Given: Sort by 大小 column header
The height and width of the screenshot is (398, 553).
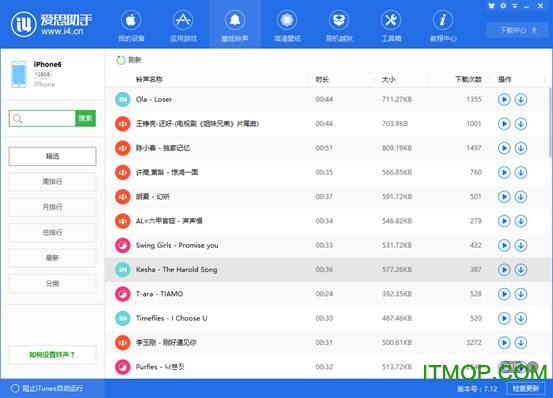Looking at the screenshot, I should [388, 79].
